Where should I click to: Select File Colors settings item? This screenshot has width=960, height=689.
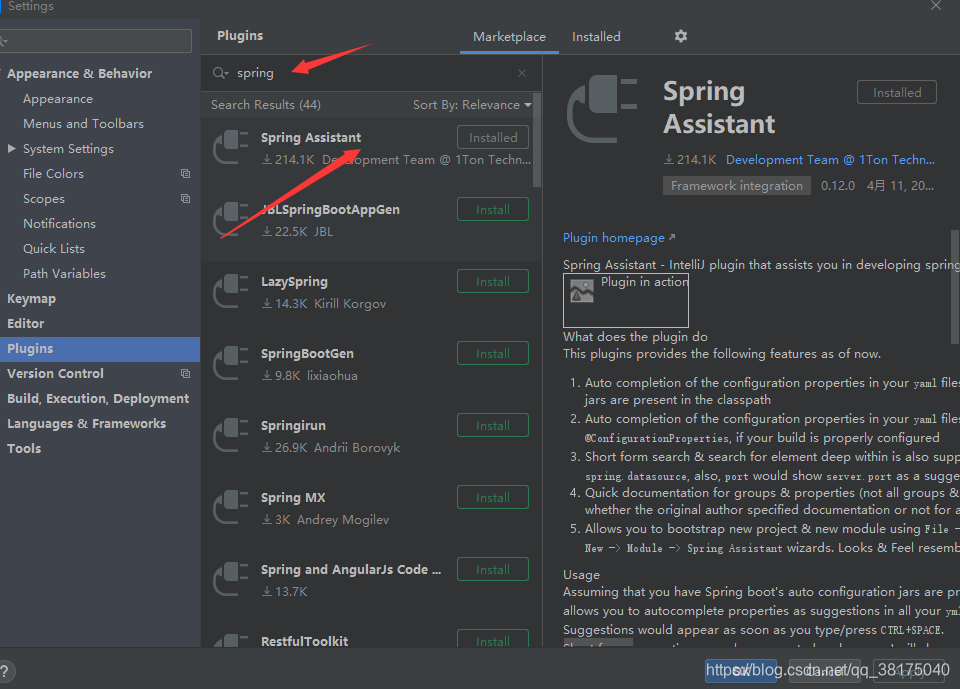53,174
